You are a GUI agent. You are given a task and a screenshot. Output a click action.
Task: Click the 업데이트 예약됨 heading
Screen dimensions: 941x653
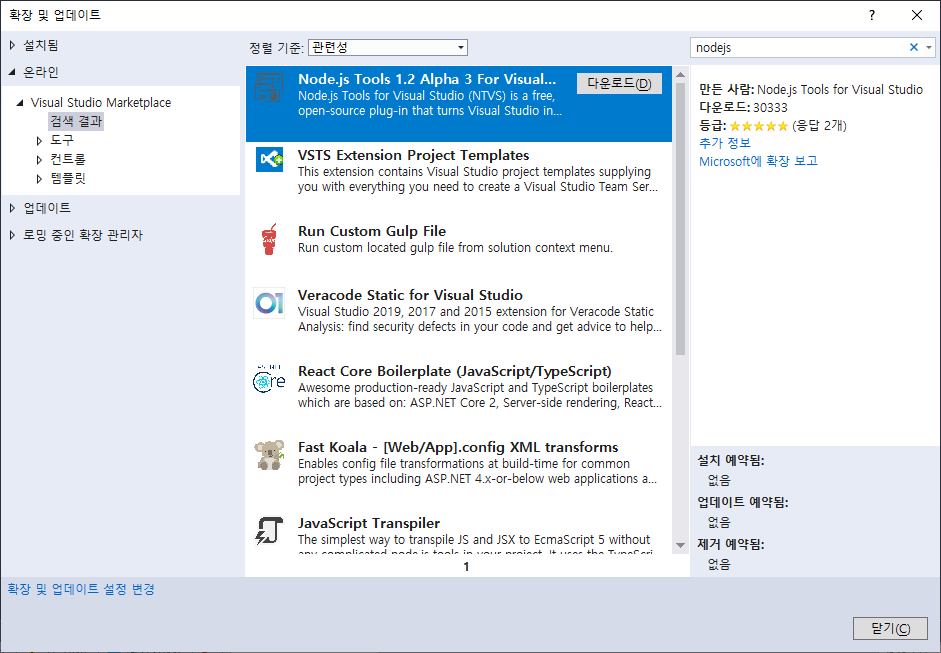[x=743, y=502]
